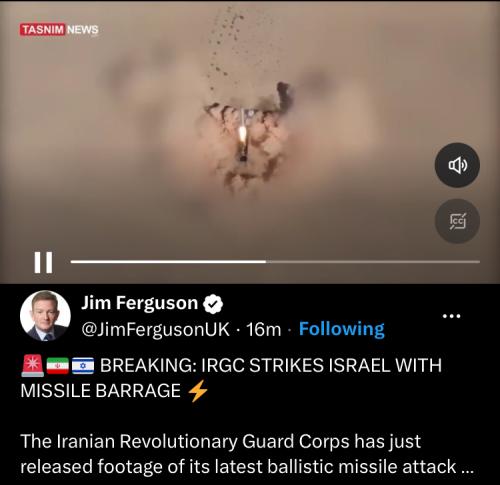The width and height of the screenshot is (500, 485).
Task: Toggle closed captions on the video
Action: [x=457, y=221]
